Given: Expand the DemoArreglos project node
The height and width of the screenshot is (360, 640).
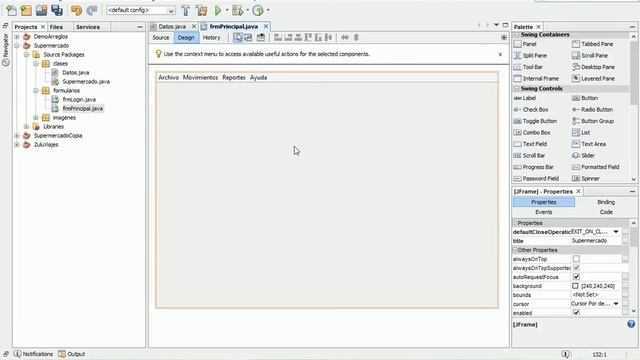Looking at the screenshot, I should [17, 36].
